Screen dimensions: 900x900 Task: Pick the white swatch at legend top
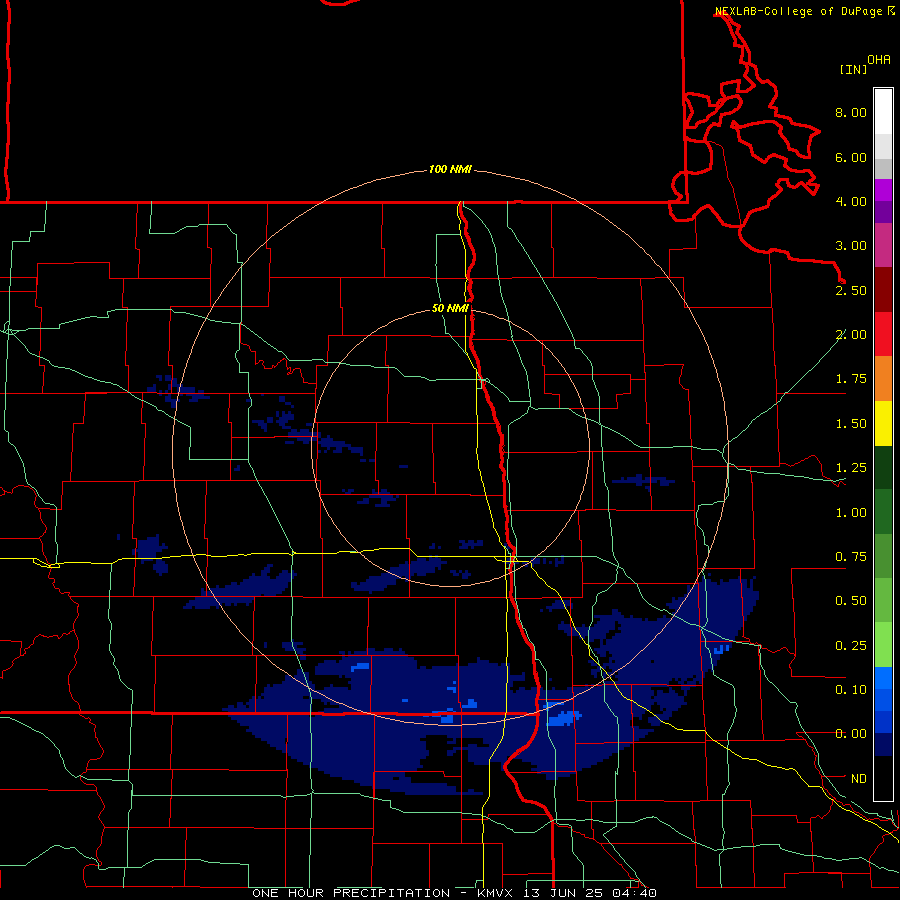tap(883, 112)
